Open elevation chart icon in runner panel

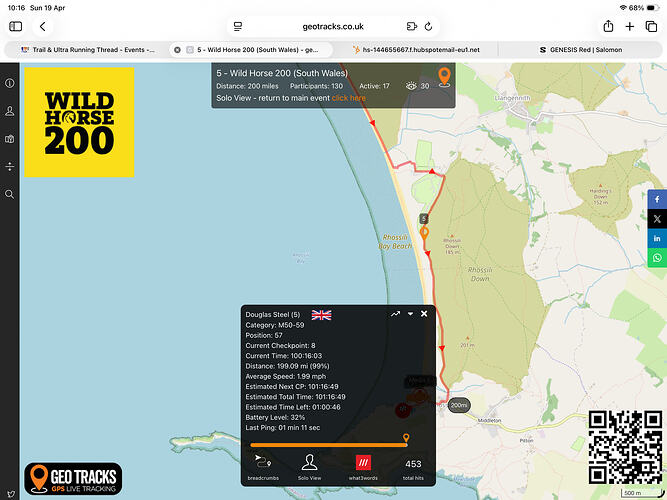(396, 314)
